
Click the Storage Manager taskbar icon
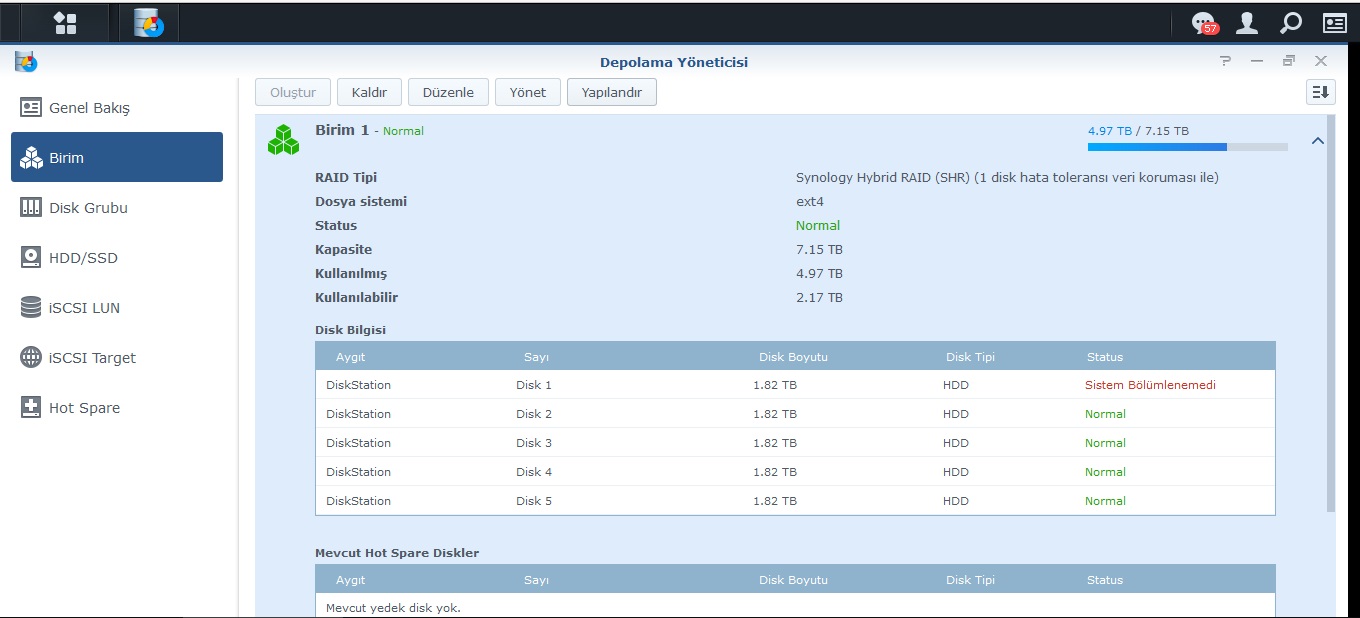(148, 22)
